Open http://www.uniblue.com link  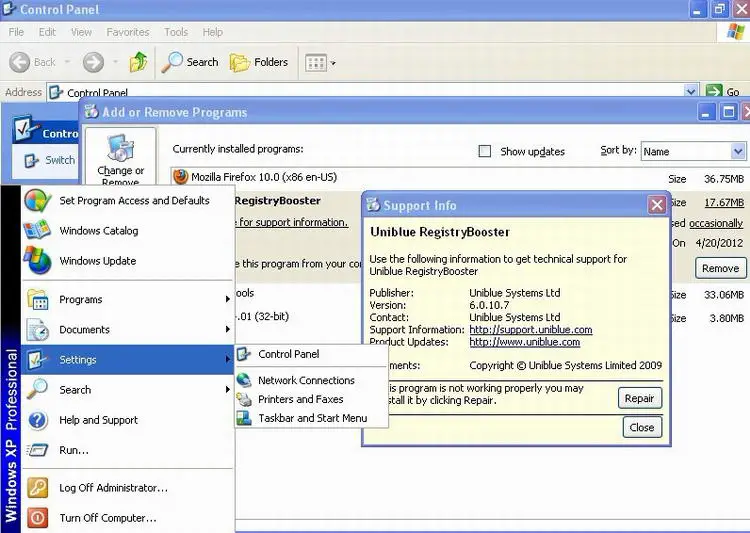(x=525, y=342)
